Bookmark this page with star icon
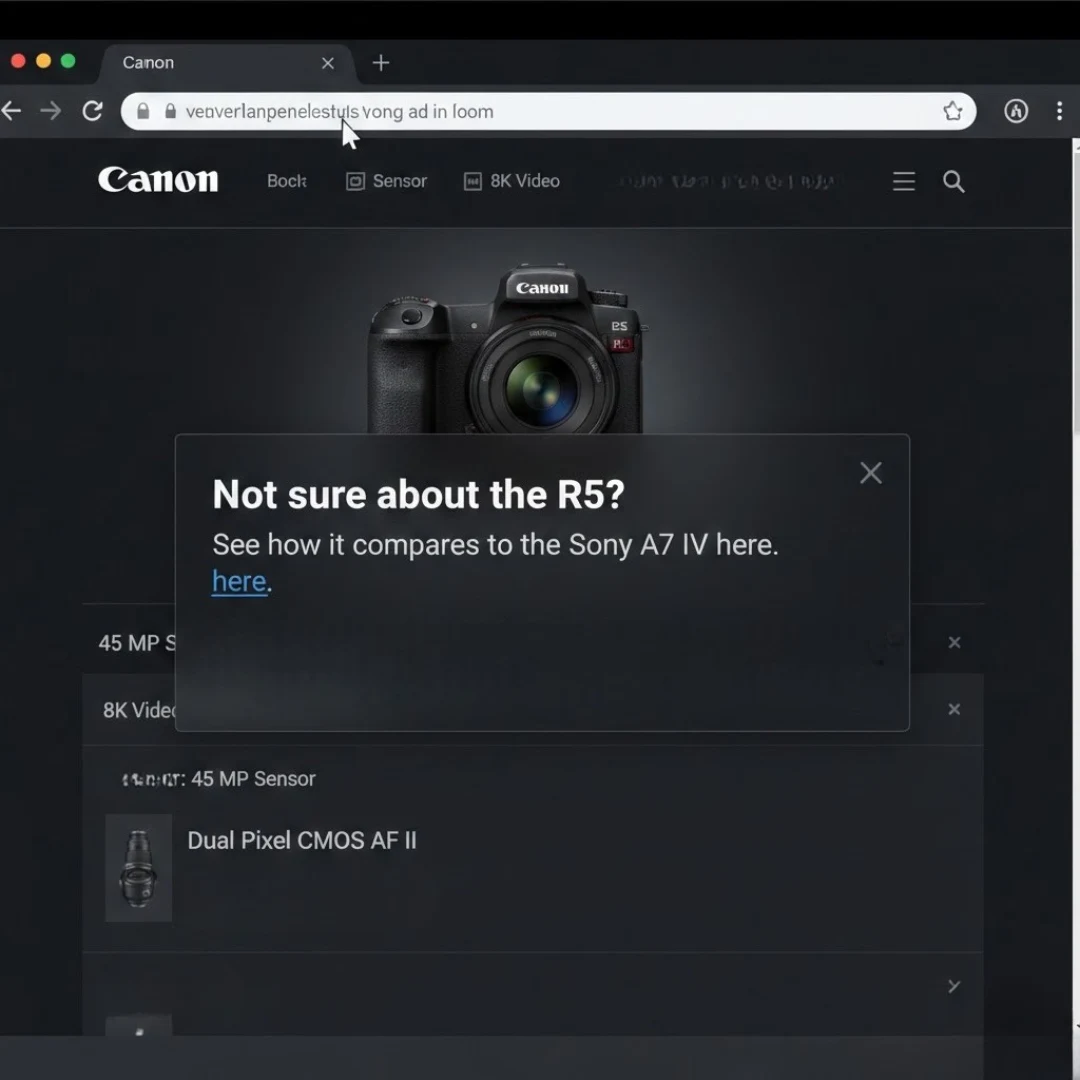 952,111
